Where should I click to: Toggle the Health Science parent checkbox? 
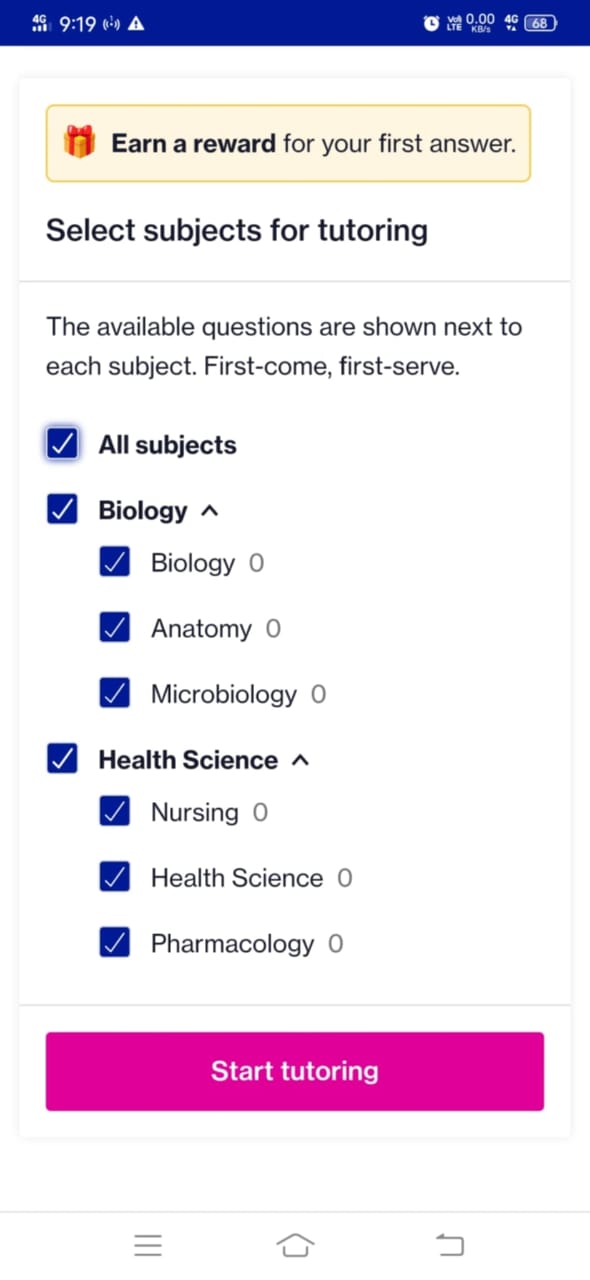coord(62,760)
